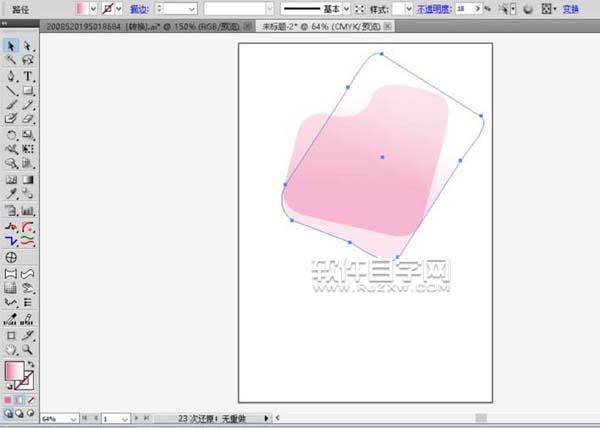Go to next artboard arrow
The width and height of the screenshot is (600, 428).
(x=136, y=418)
